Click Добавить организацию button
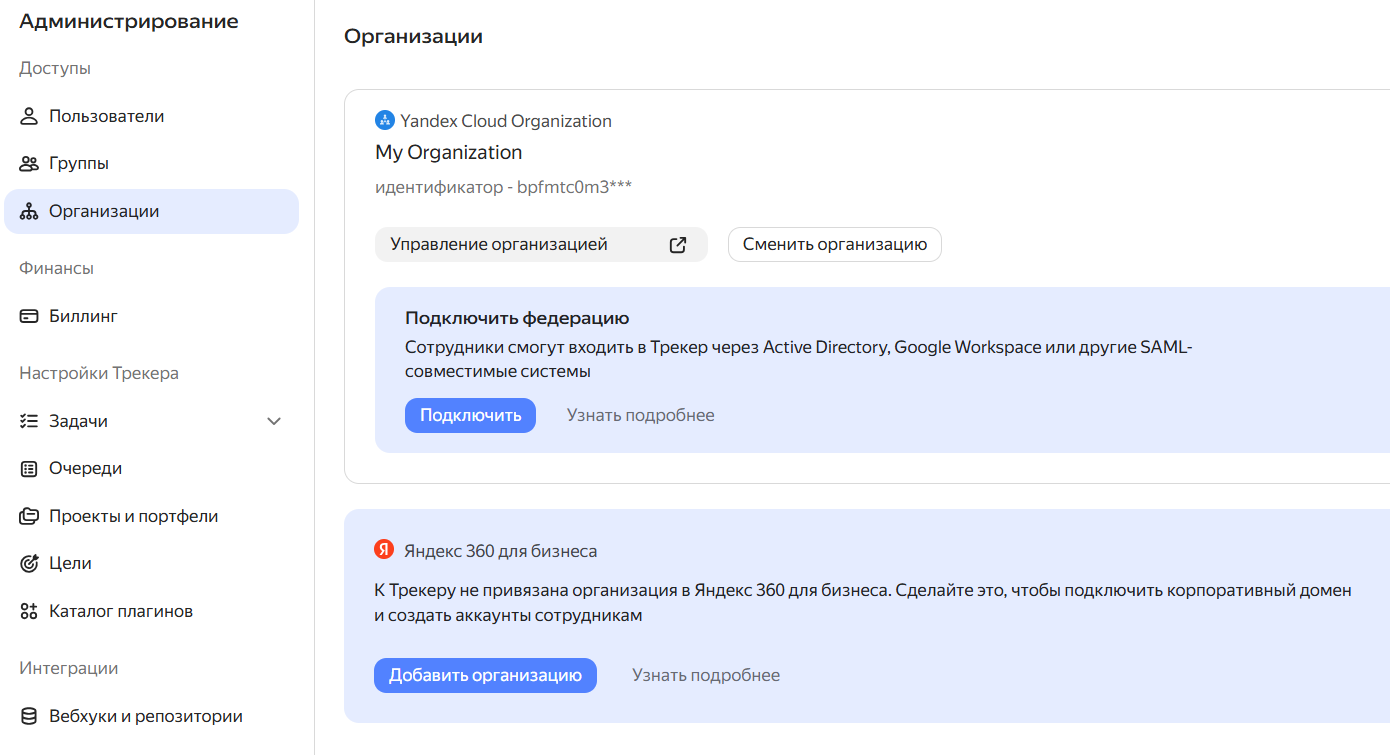 (485, 675)
